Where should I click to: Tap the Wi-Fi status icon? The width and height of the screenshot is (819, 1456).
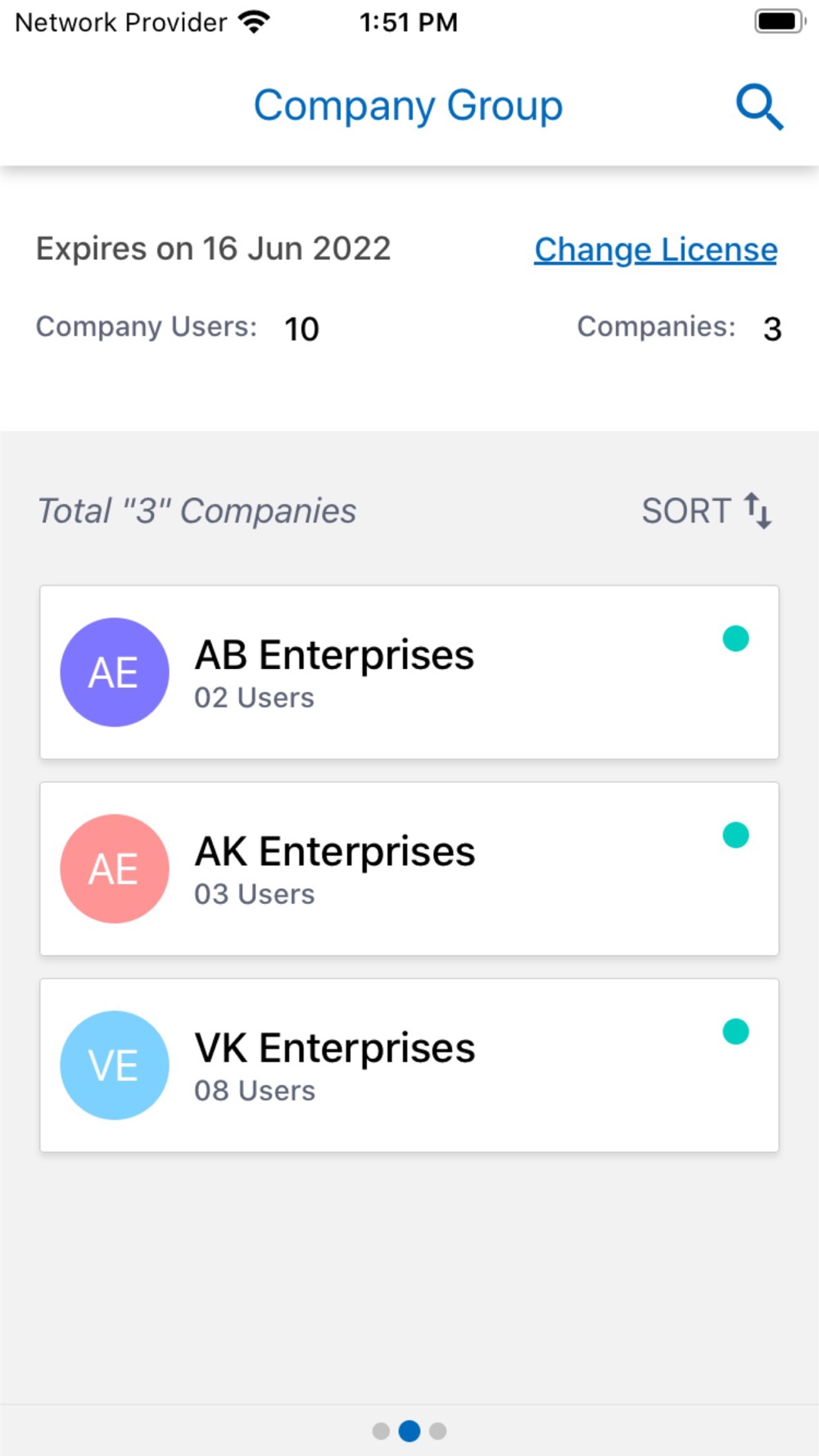point(254,22)
